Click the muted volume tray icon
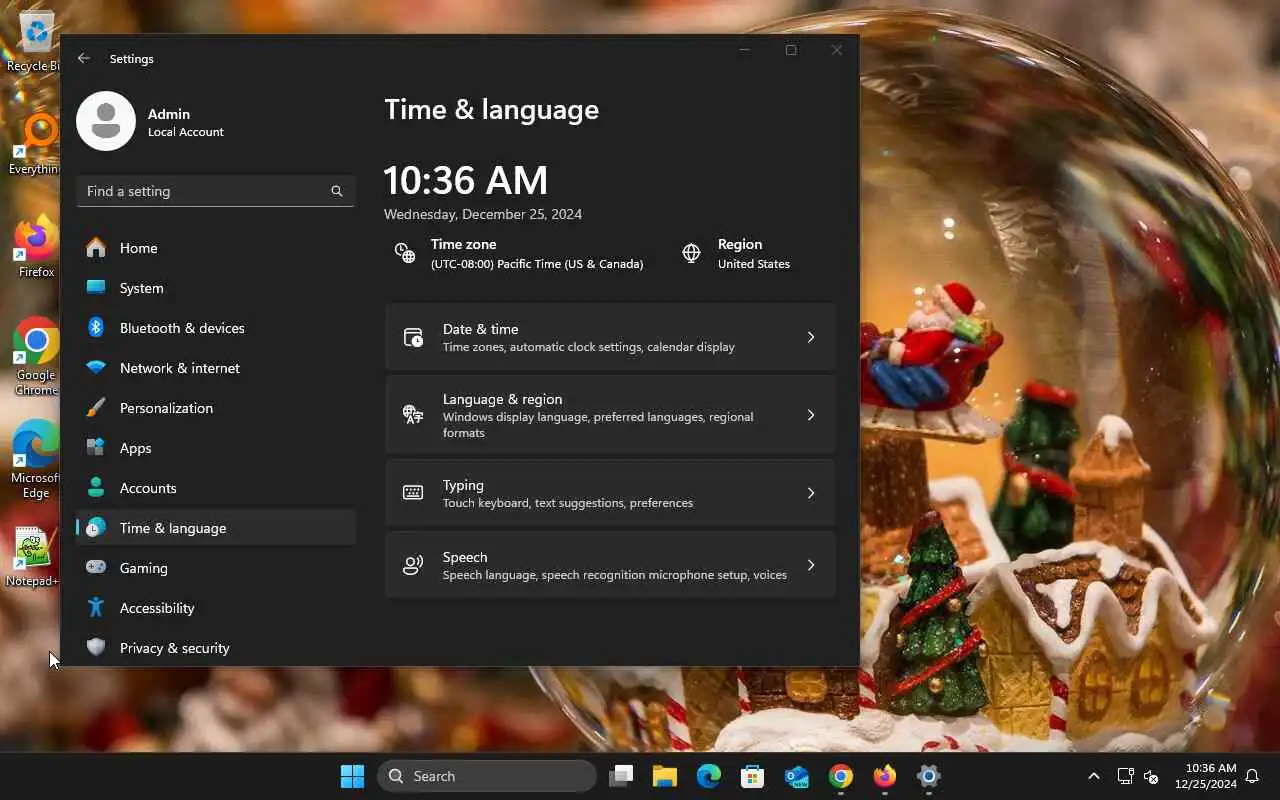This screenshot has width=1280, height=800. click(1151, 776)
